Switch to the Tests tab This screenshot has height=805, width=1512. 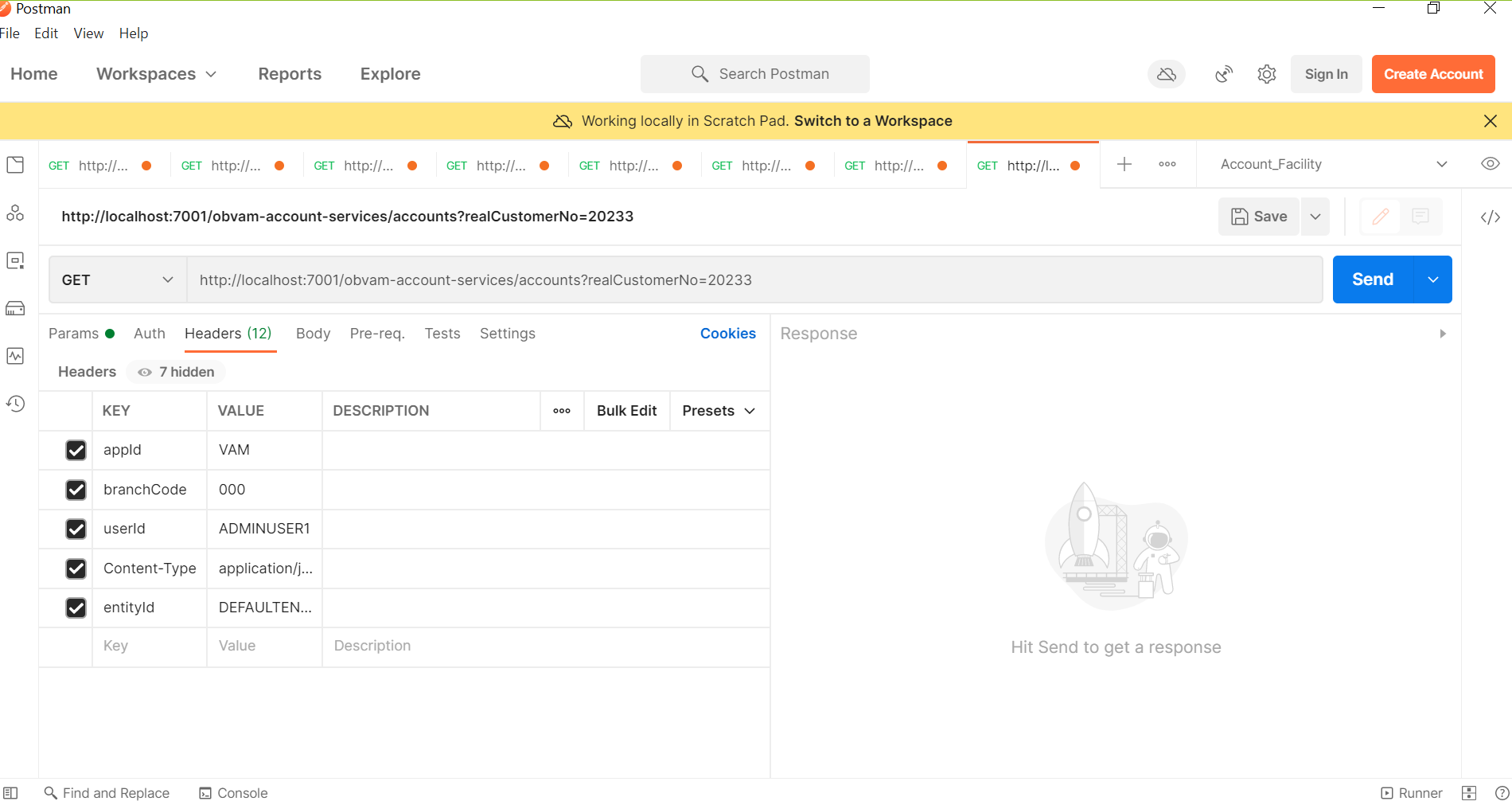(442, 334)
